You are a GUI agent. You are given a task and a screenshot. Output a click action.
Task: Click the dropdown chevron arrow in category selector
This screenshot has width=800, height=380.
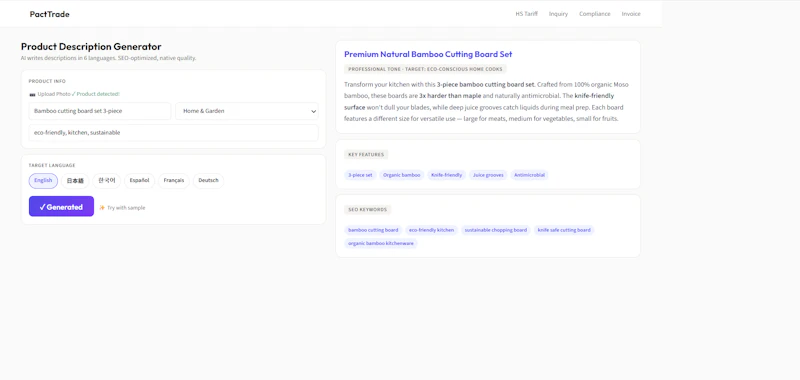click(x=313, y=111)
